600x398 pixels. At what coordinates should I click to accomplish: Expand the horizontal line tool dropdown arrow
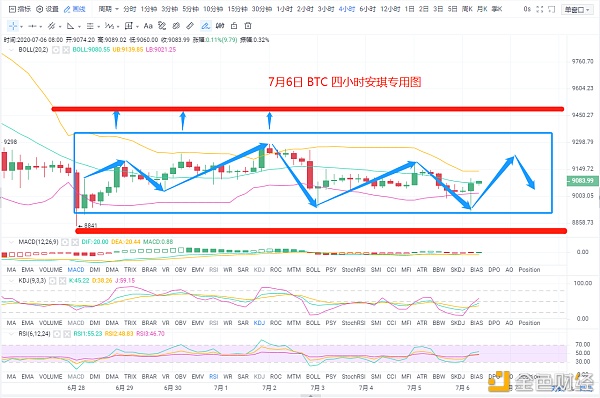point(41,27)
